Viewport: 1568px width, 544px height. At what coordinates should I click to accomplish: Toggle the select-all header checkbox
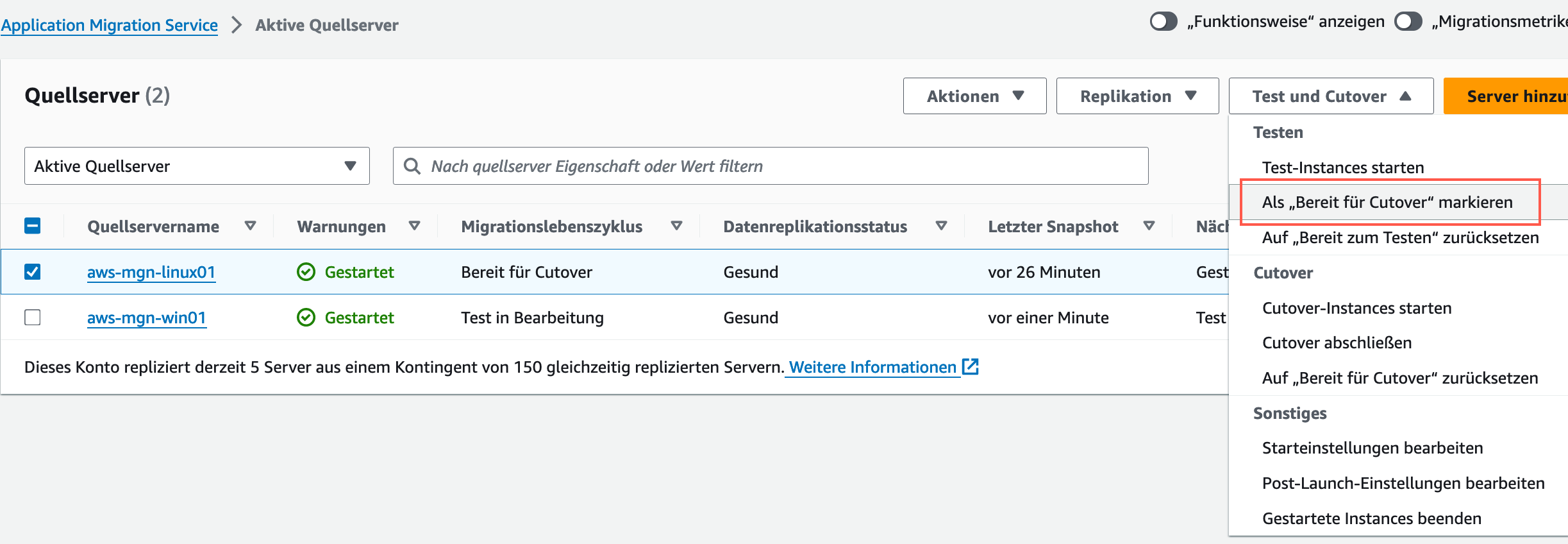(x=33, y=226)
